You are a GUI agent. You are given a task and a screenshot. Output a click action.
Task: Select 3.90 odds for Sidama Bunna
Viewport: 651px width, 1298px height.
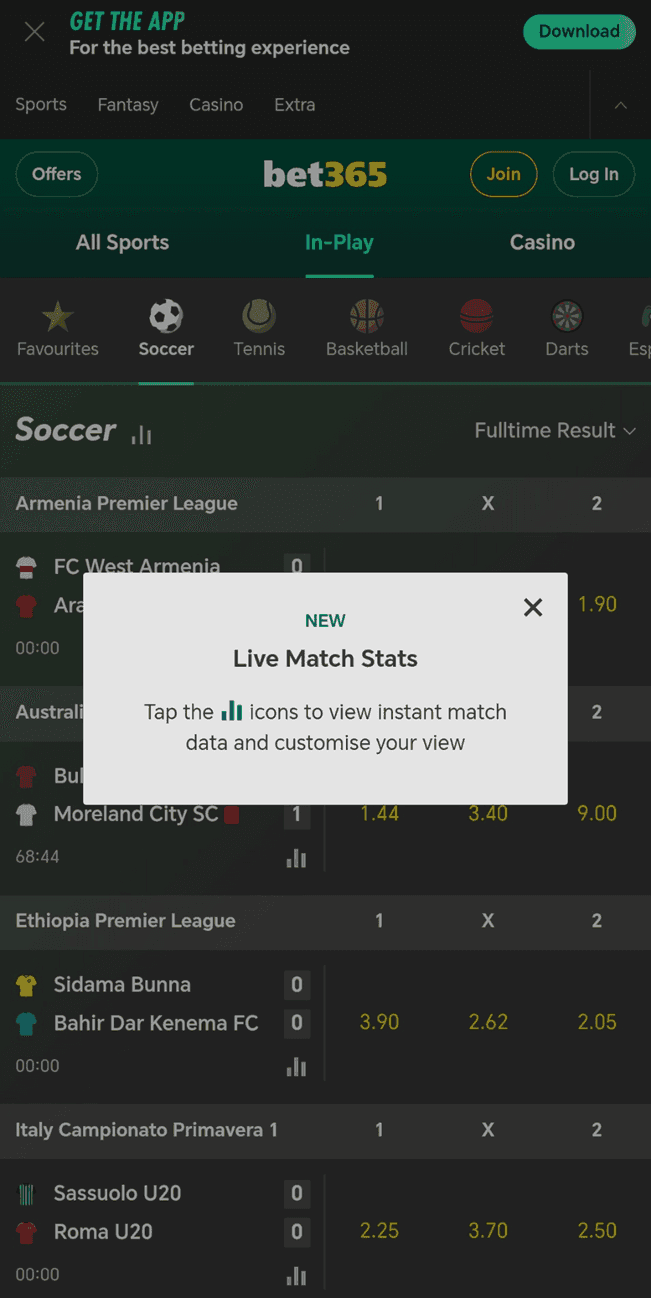pos(379,1022)
